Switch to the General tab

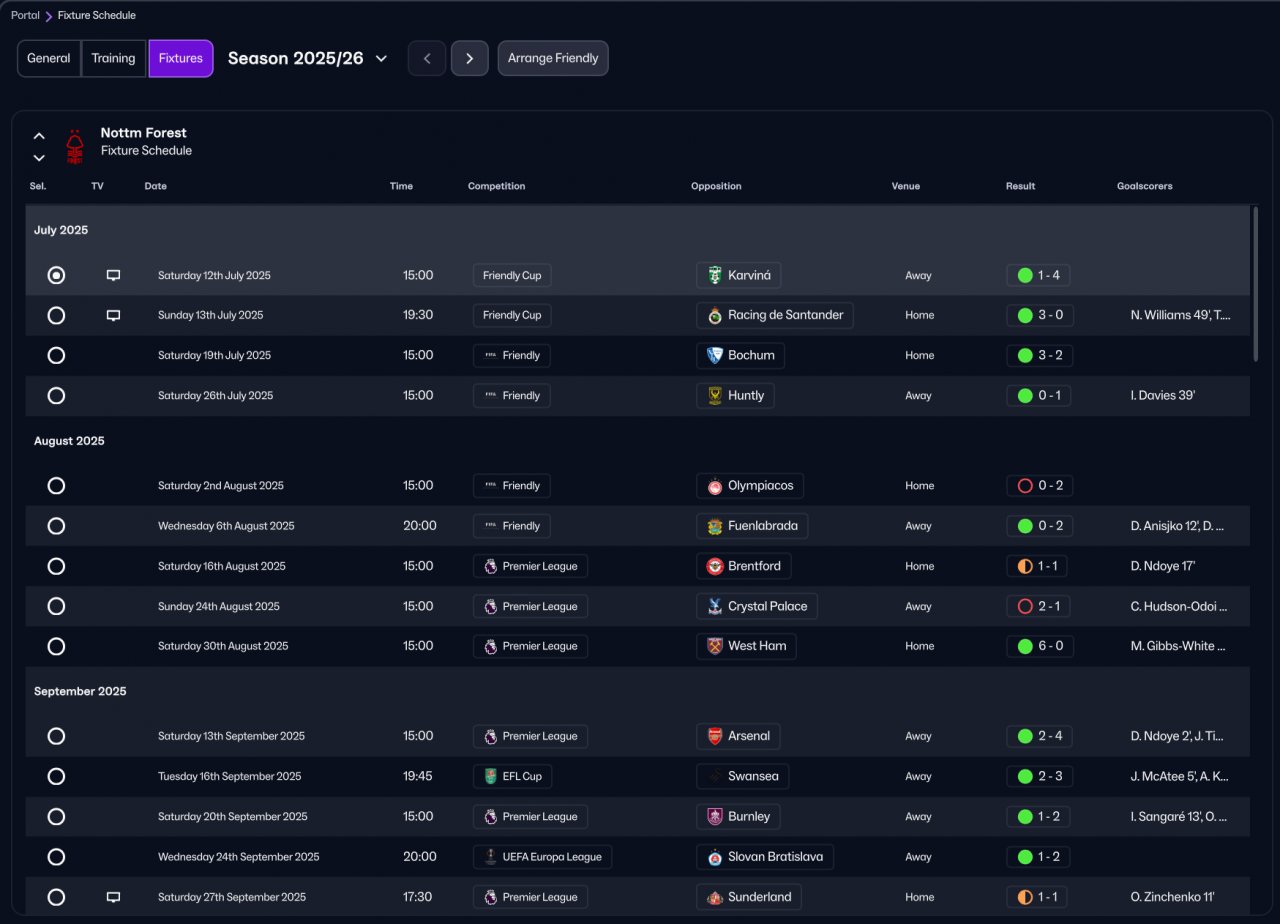point(49,58)
